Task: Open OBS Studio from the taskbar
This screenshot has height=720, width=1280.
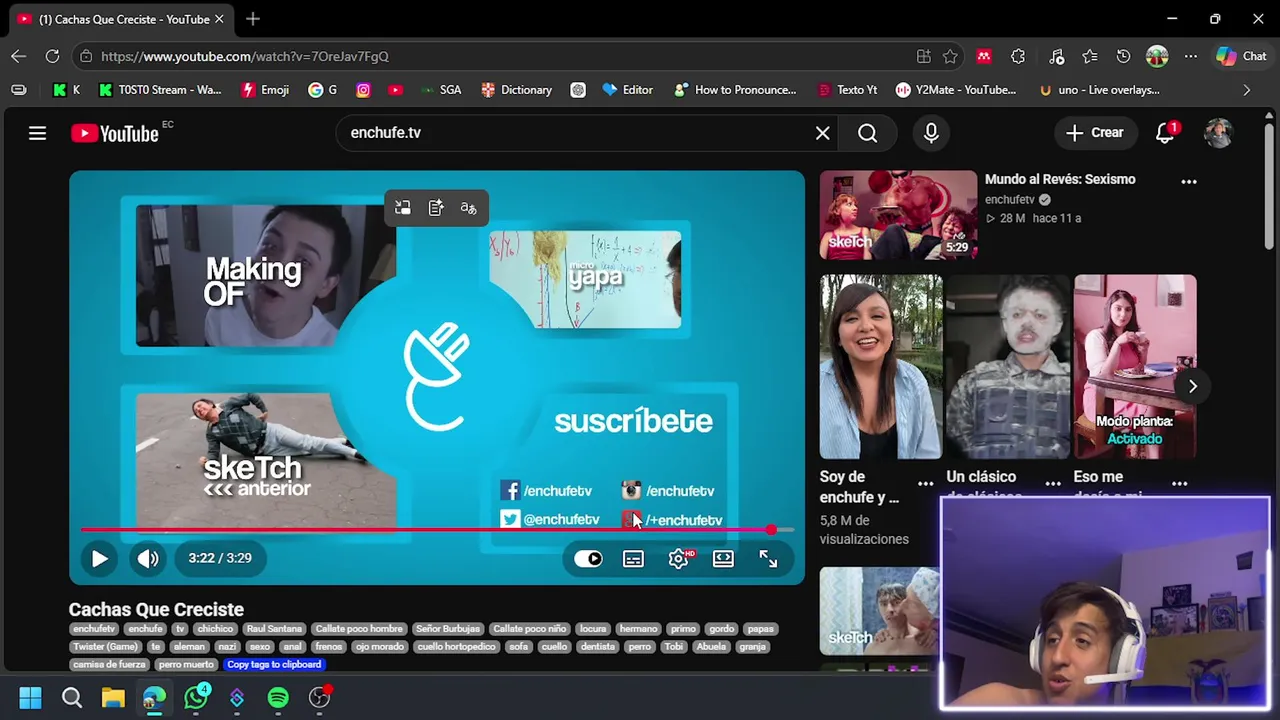Action: pyautogui.click(x=319, y=698)
